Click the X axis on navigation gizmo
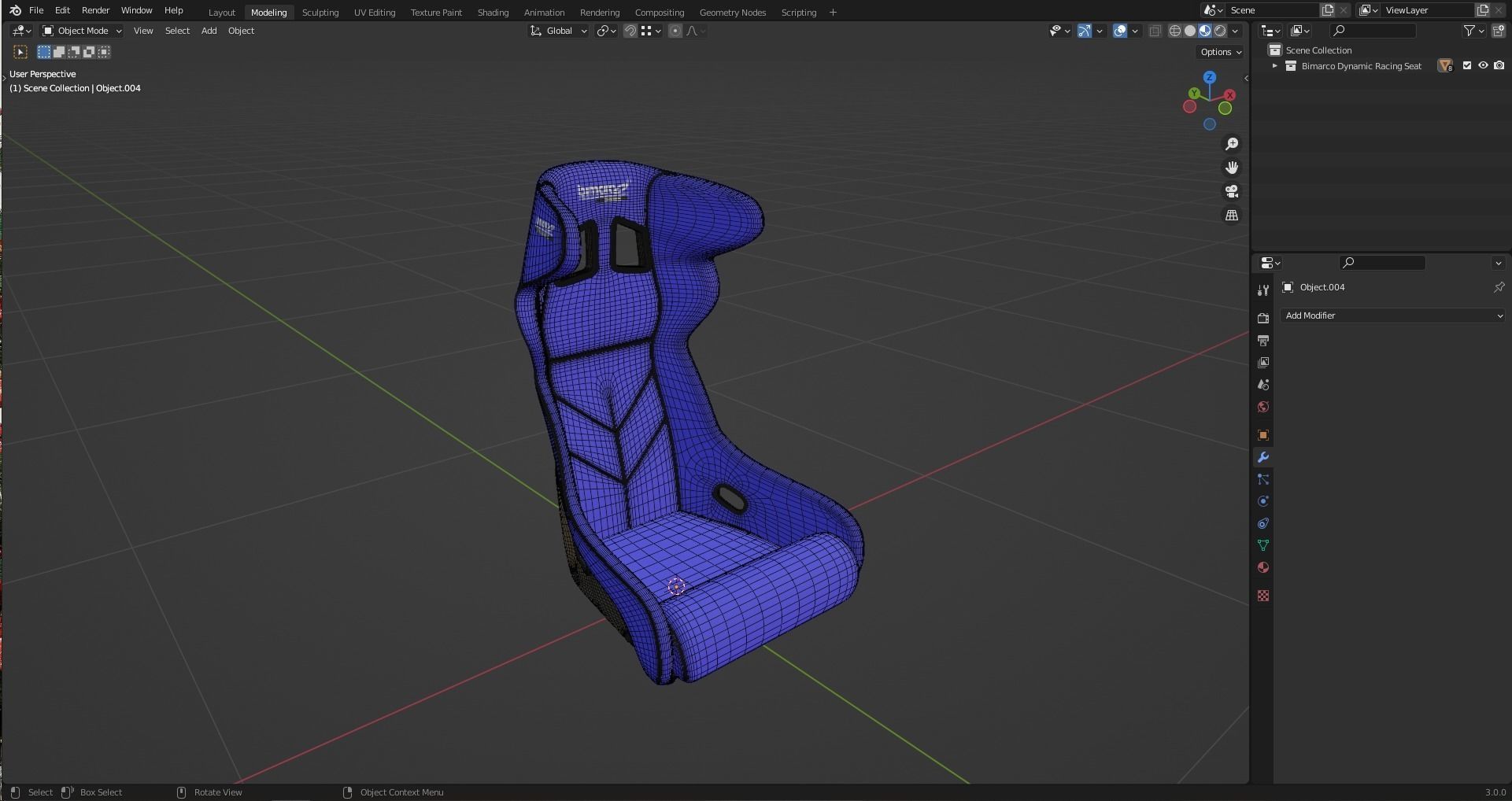Screen dimensions: 1512x801 (x=1230, y=94)
